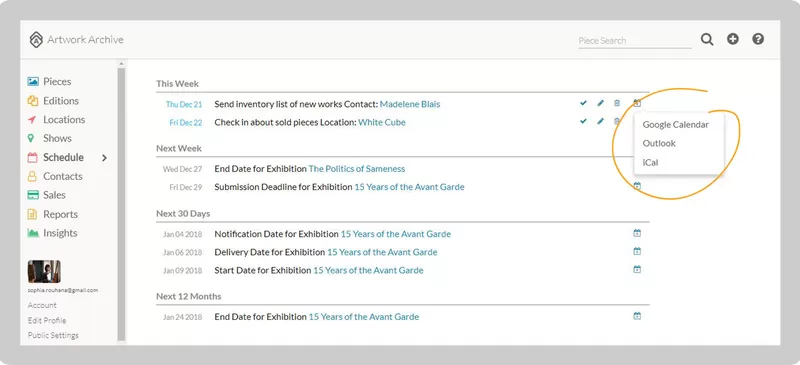Viewport: 800px width, 365px height.
Task: Click calendar export icon for Jan 06 2018
Action: (637, 251)
